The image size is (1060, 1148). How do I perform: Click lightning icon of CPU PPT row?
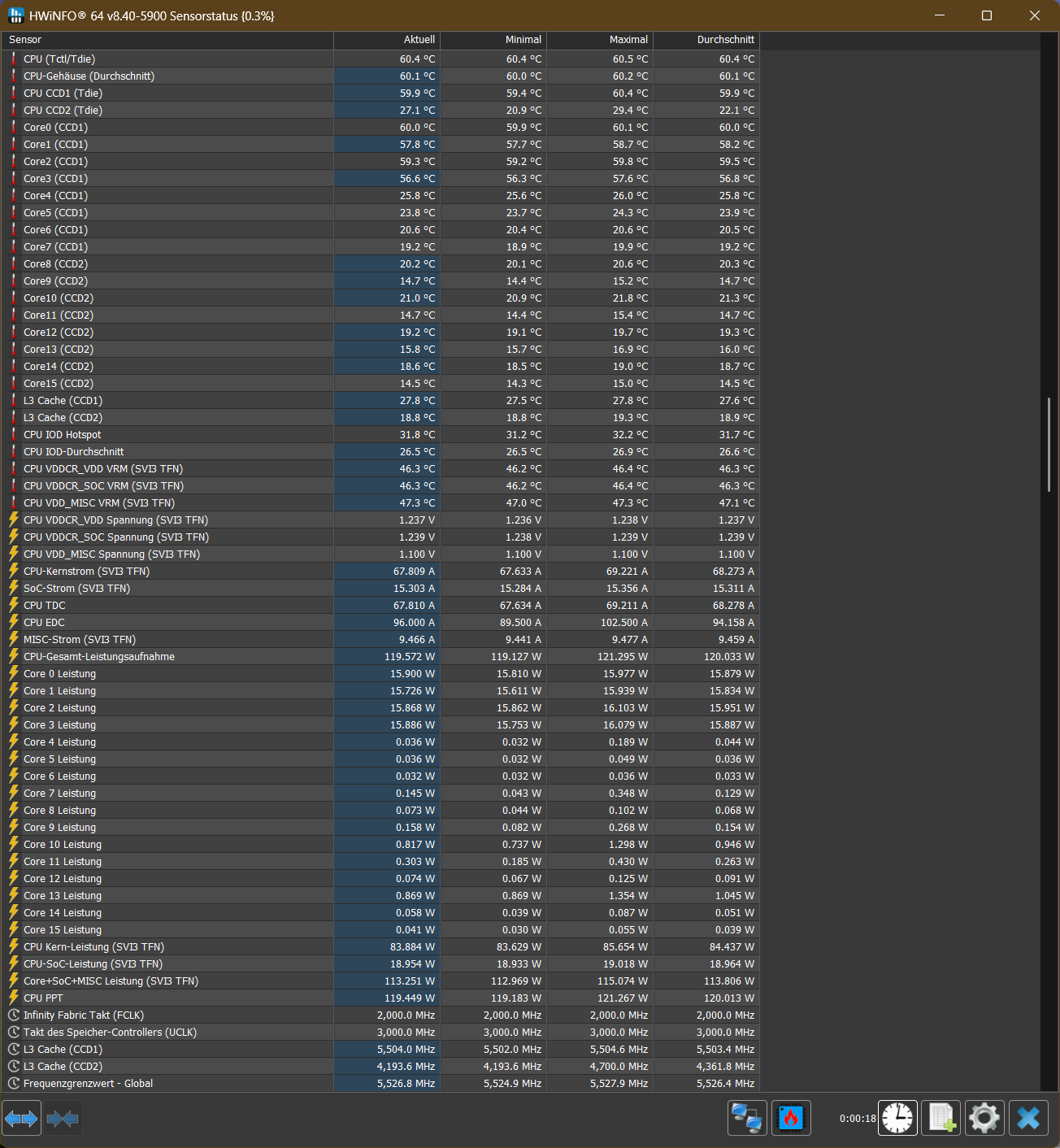tap(14, 998)
